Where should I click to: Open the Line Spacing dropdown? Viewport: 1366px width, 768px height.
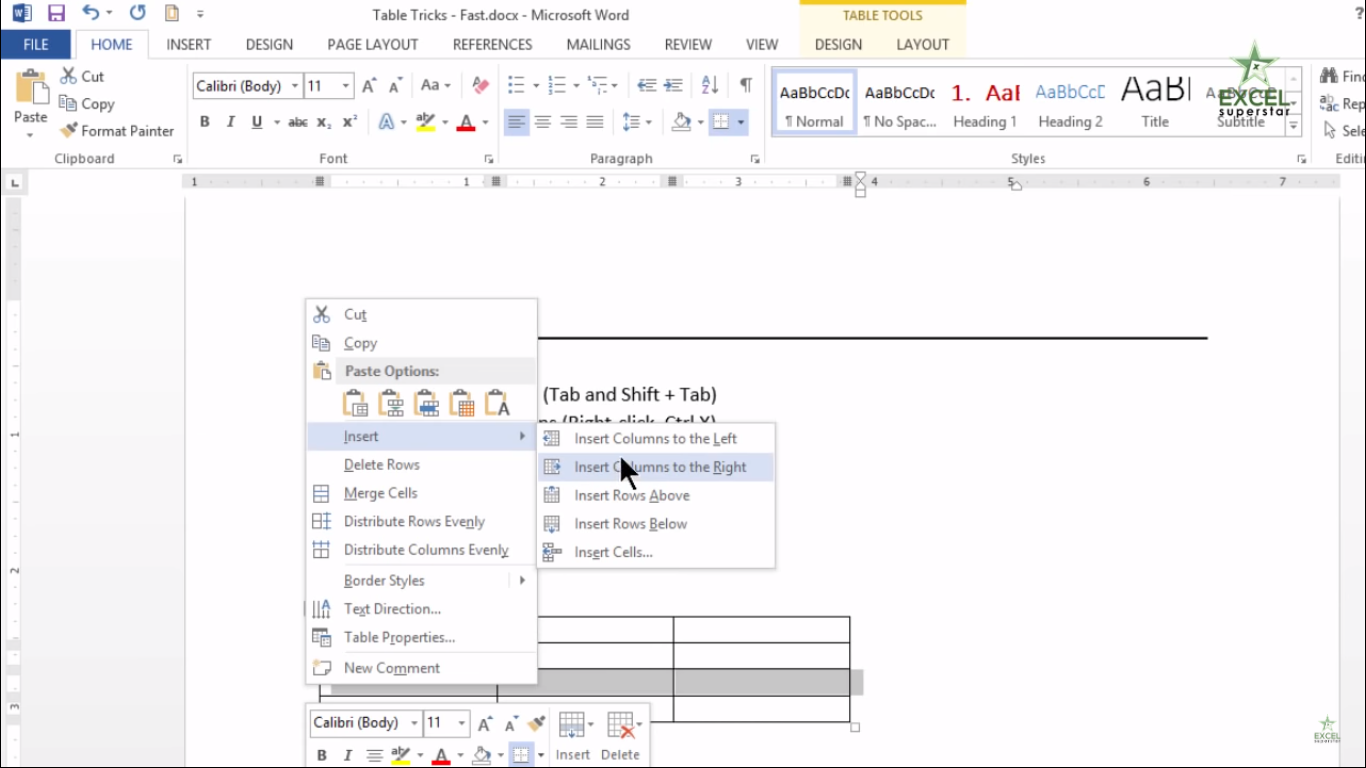(637, 122)
